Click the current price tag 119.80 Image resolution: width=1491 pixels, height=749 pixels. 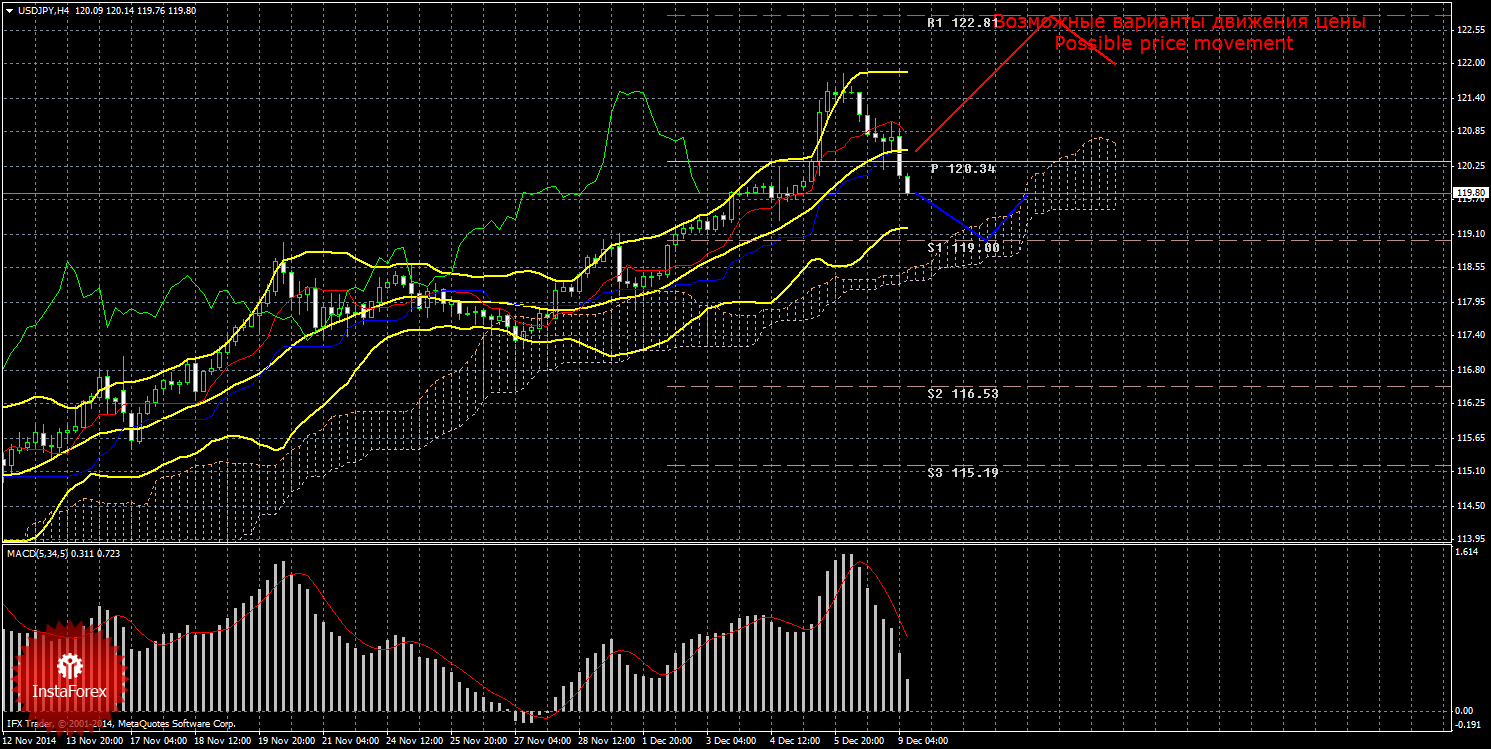pyautogui.click(x=1468, y=193)
